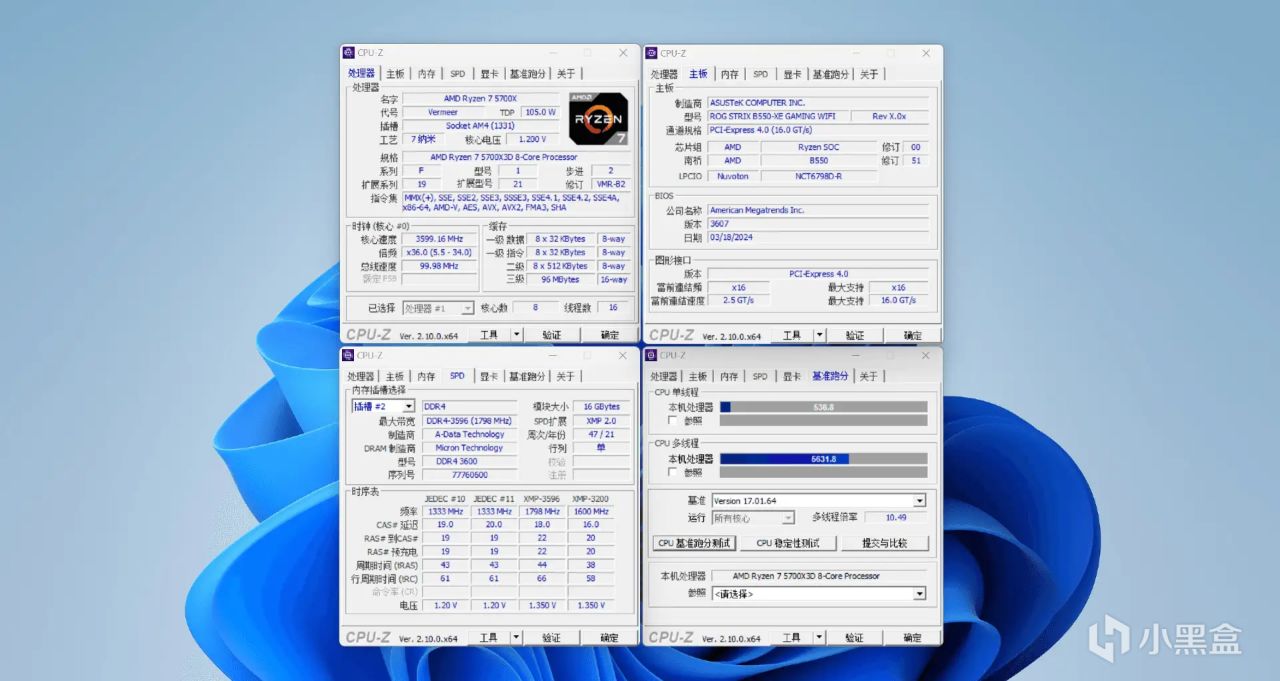Click the 模块大小 value 16 GBytes
The height and width of the screenshot is (681, 1280).
pyautogui.click(x=603, y=407)
